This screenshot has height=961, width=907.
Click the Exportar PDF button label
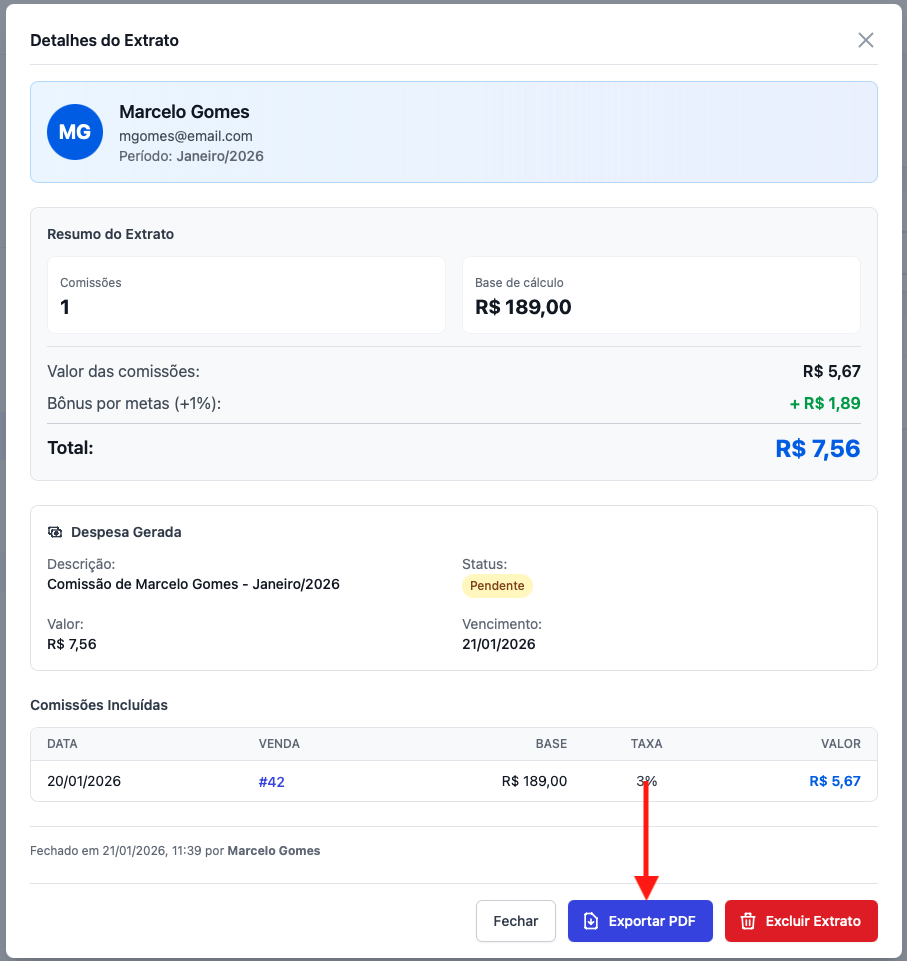click(x=651, y=921)
